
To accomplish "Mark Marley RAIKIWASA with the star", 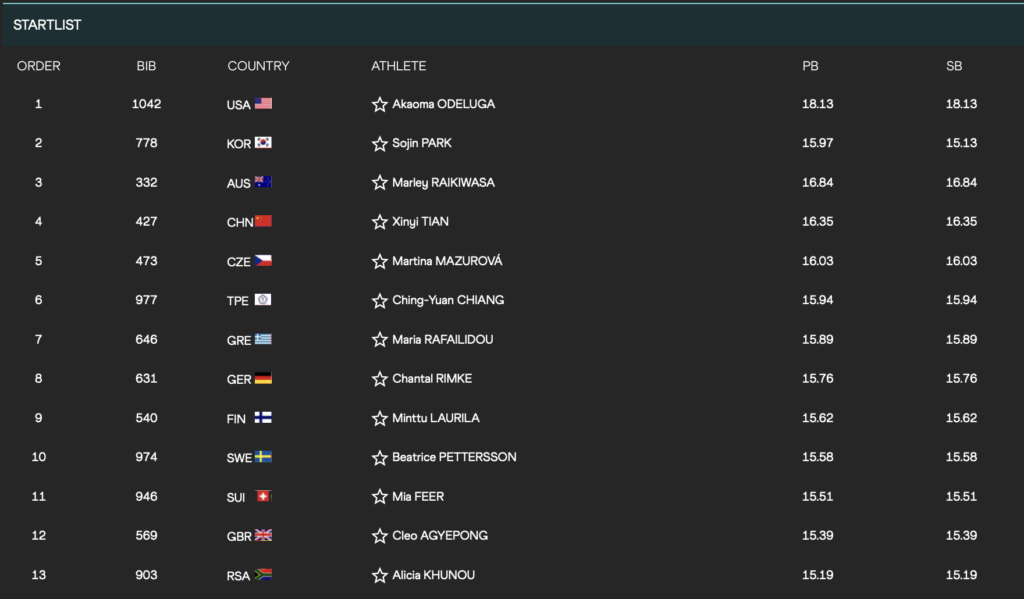I will (380, 183).
